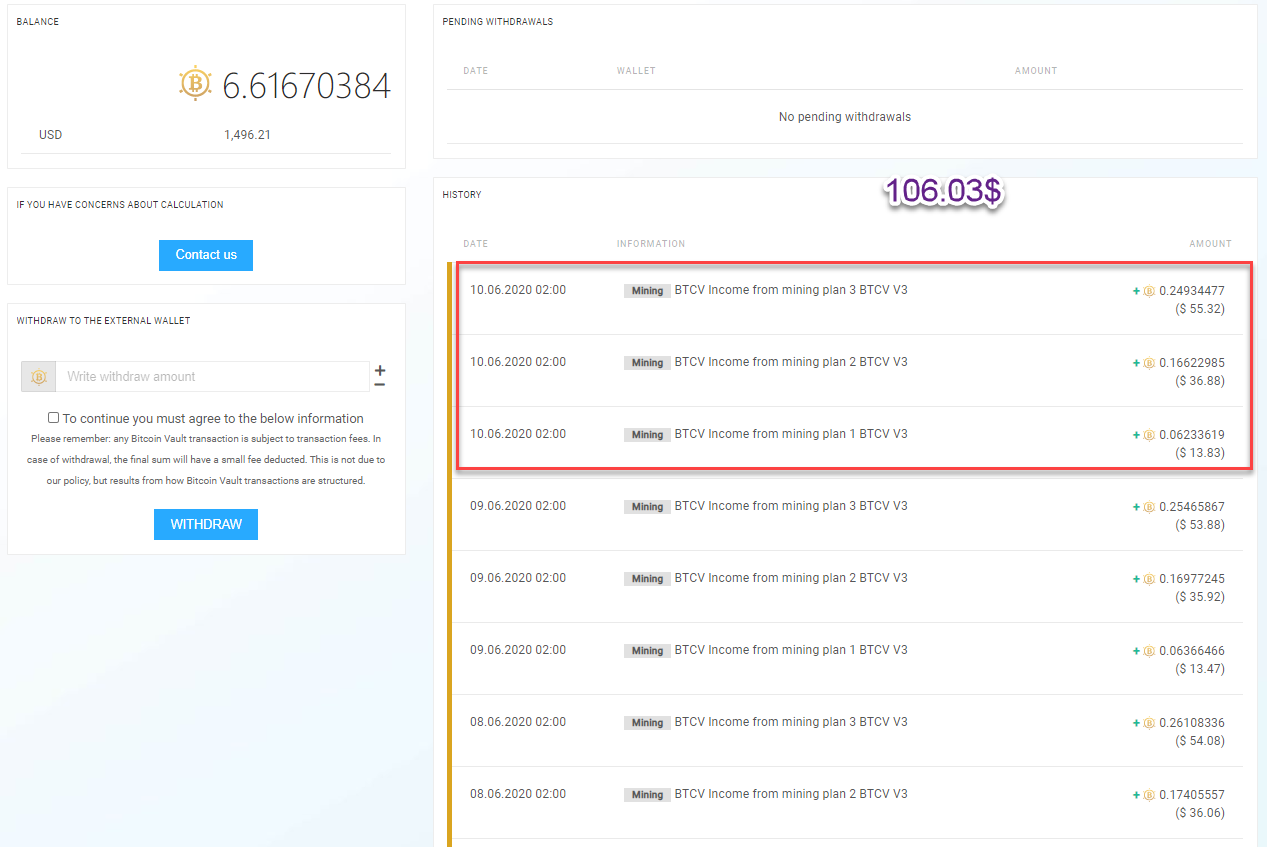Click the large Bitcoin Vault balance icon
Viewport: 1267px width, 847px height.
(195, 84)
